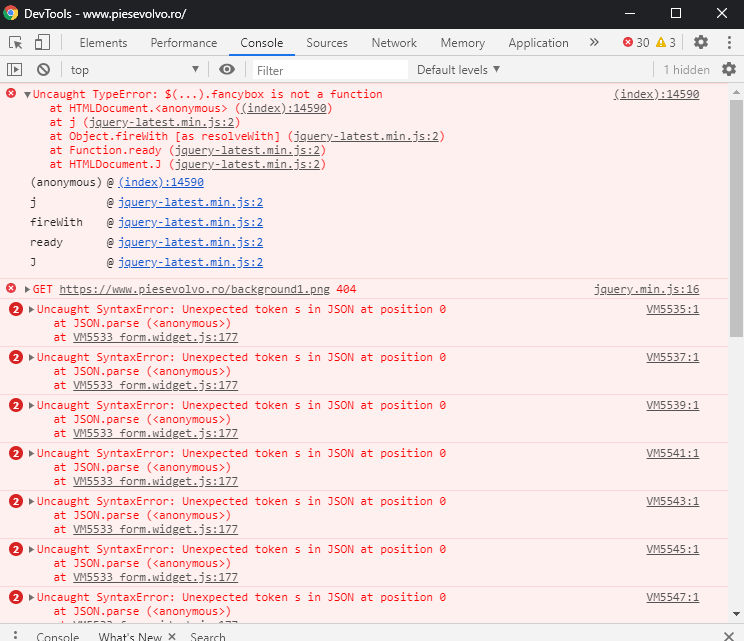Image resolution: width=744 pixels, height=641 pixels.
Task: Toggle the device toolbar icon
Action: (42, 43)
